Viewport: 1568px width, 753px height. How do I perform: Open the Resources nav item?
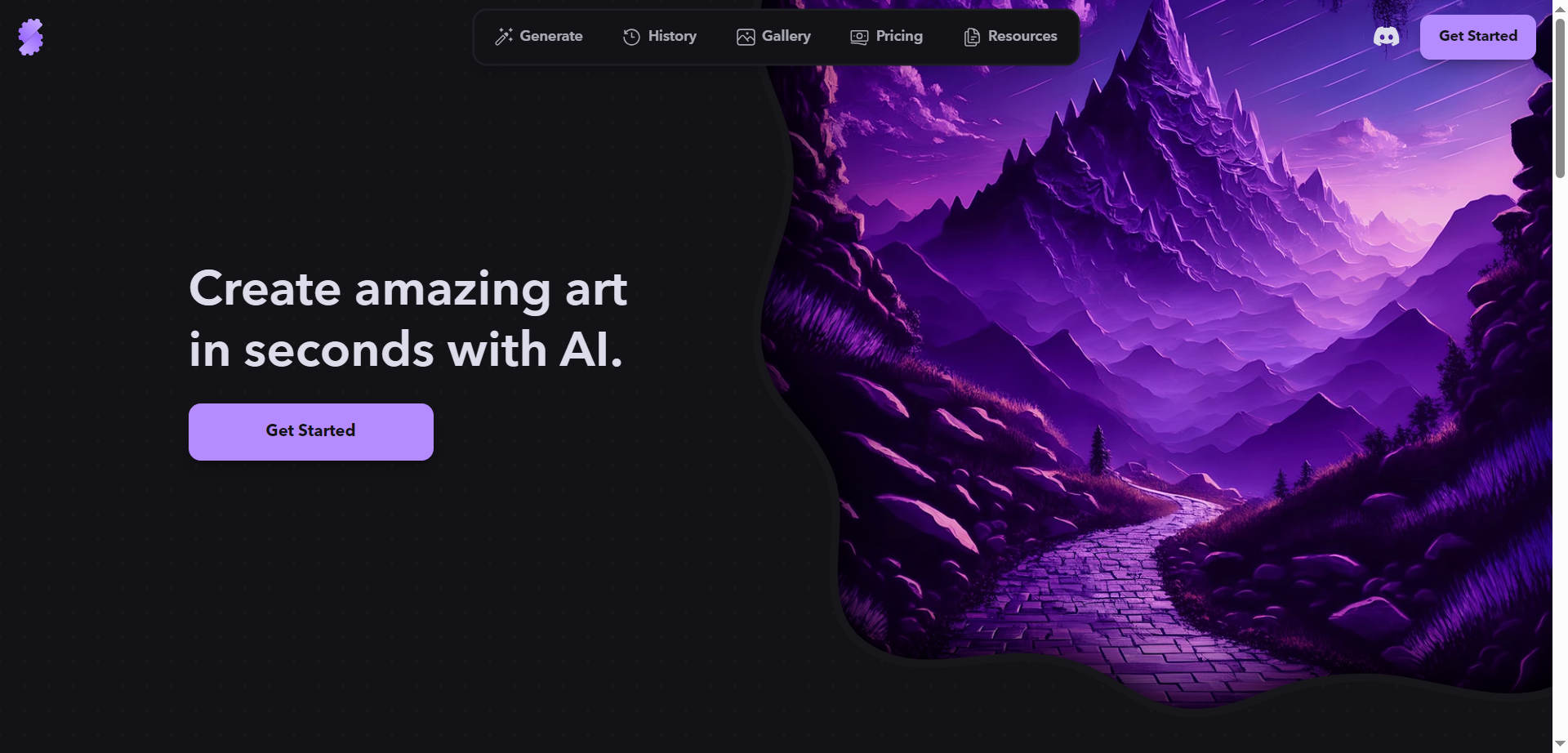[1010, 37]
